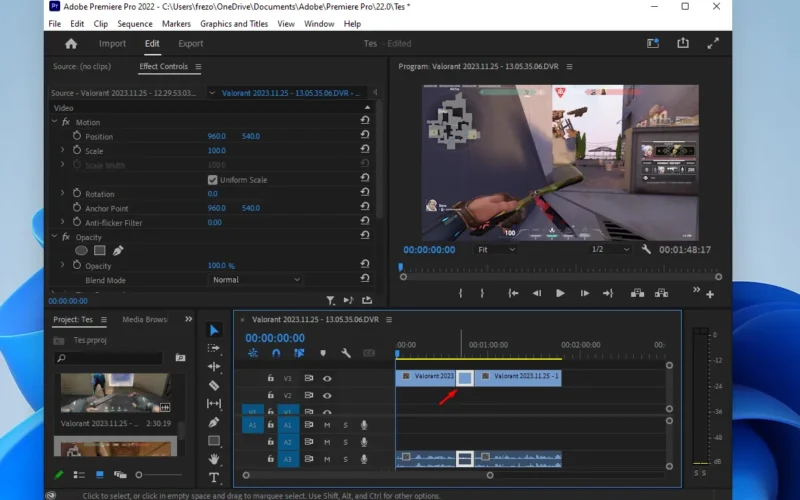The image size is (800, 500).
Task: Show hidden Project panel tabs chevrons
Action: (188, 319)
